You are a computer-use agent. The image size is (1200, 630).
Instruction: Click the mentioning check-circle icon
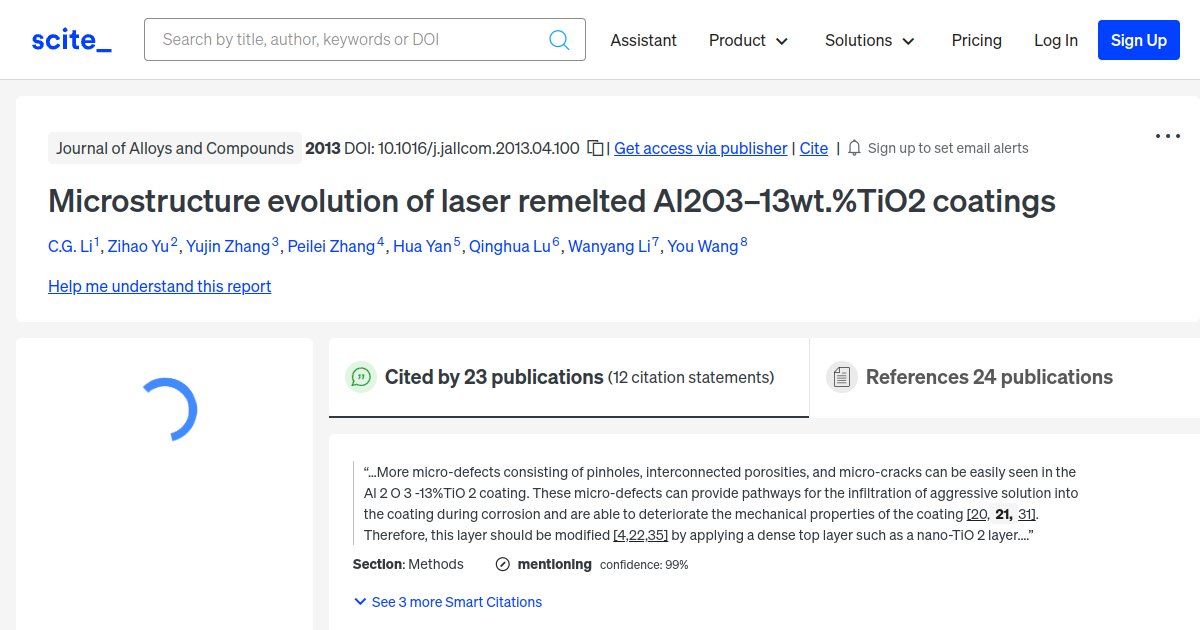[503, 564]
